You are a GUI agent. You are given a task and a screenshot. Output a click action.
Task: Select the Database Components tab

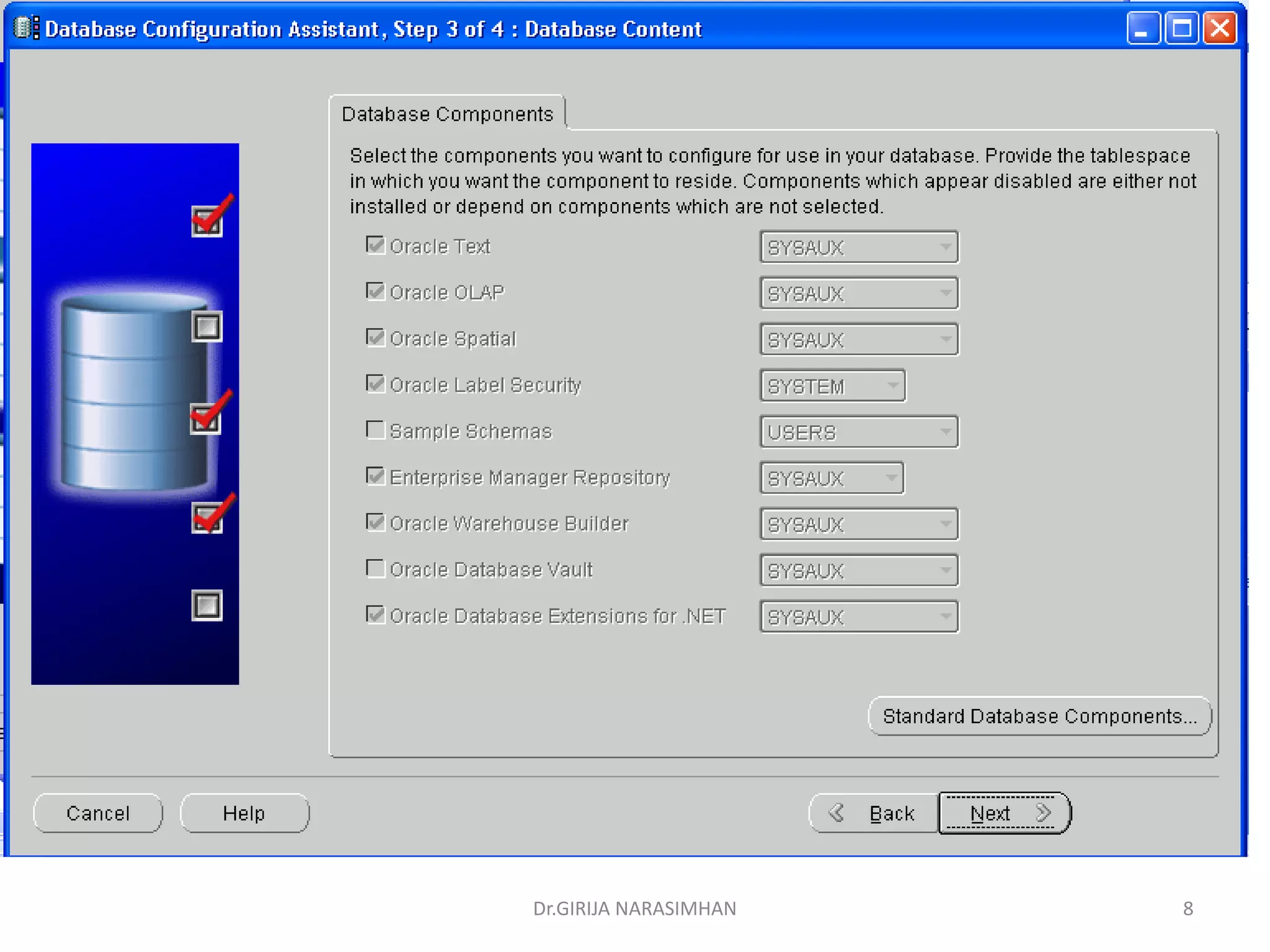[x=446, y=114]
